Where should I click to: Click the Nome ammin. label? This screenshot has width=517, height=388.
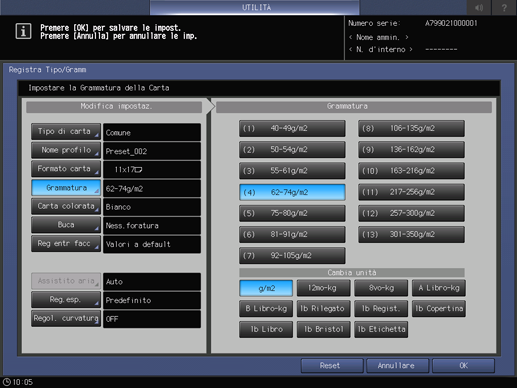coord(379,37)
